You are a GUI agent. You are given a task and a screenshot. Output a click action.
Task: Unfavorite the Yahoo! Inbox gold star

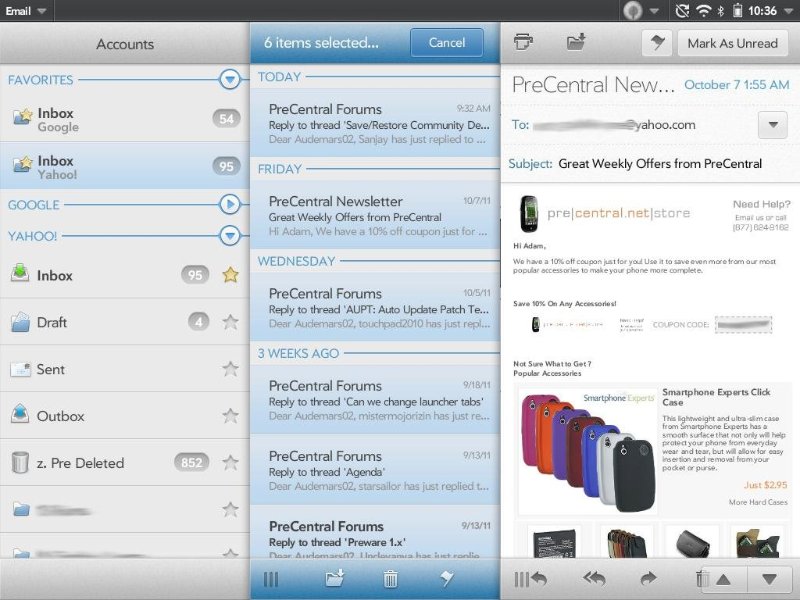click(231, 274)
